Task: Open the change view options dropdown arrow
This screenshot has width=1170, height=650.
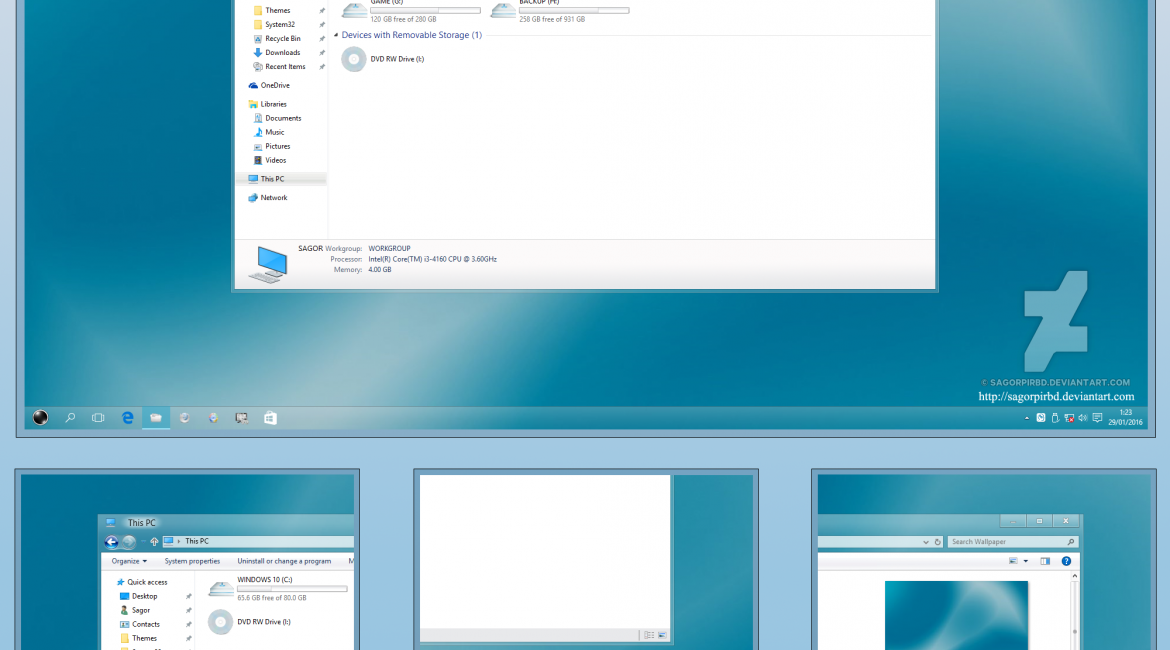Action: (x=1026, y=561)
